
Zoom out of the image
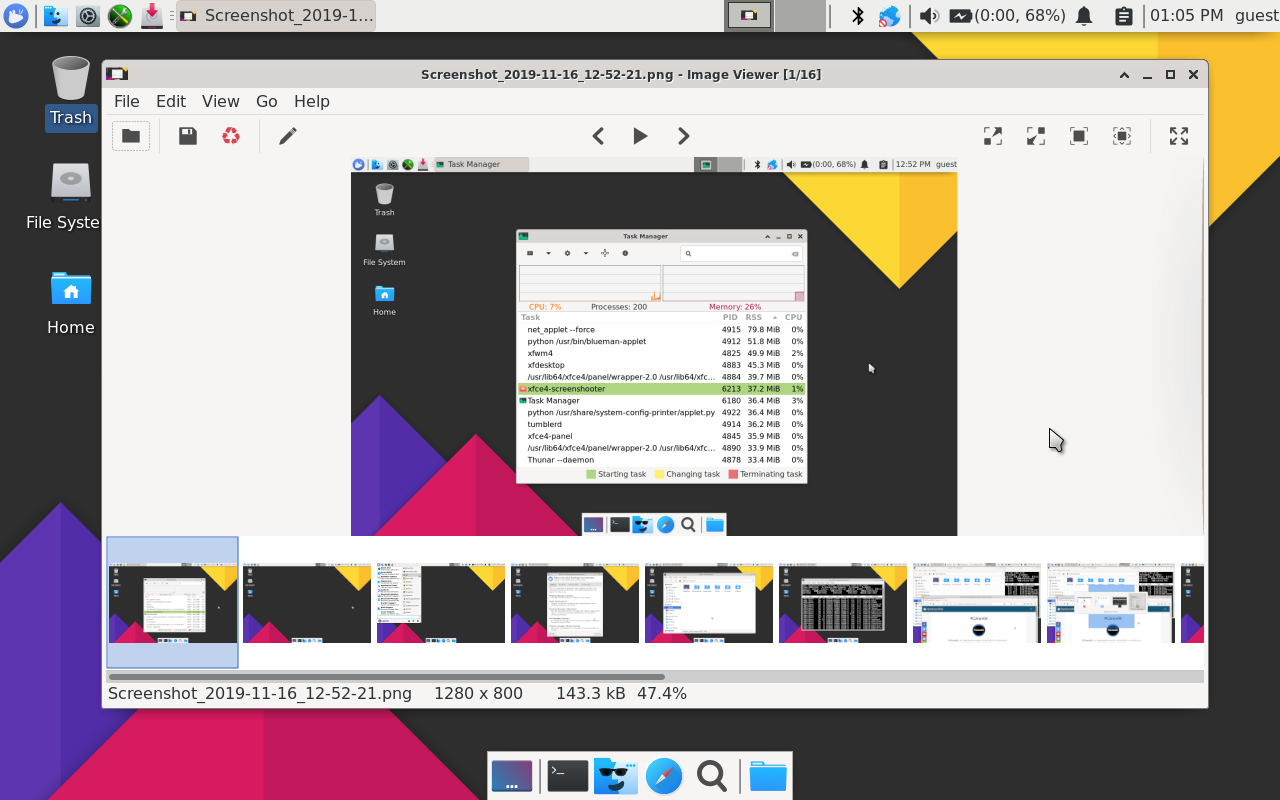tap(1036, 136)
